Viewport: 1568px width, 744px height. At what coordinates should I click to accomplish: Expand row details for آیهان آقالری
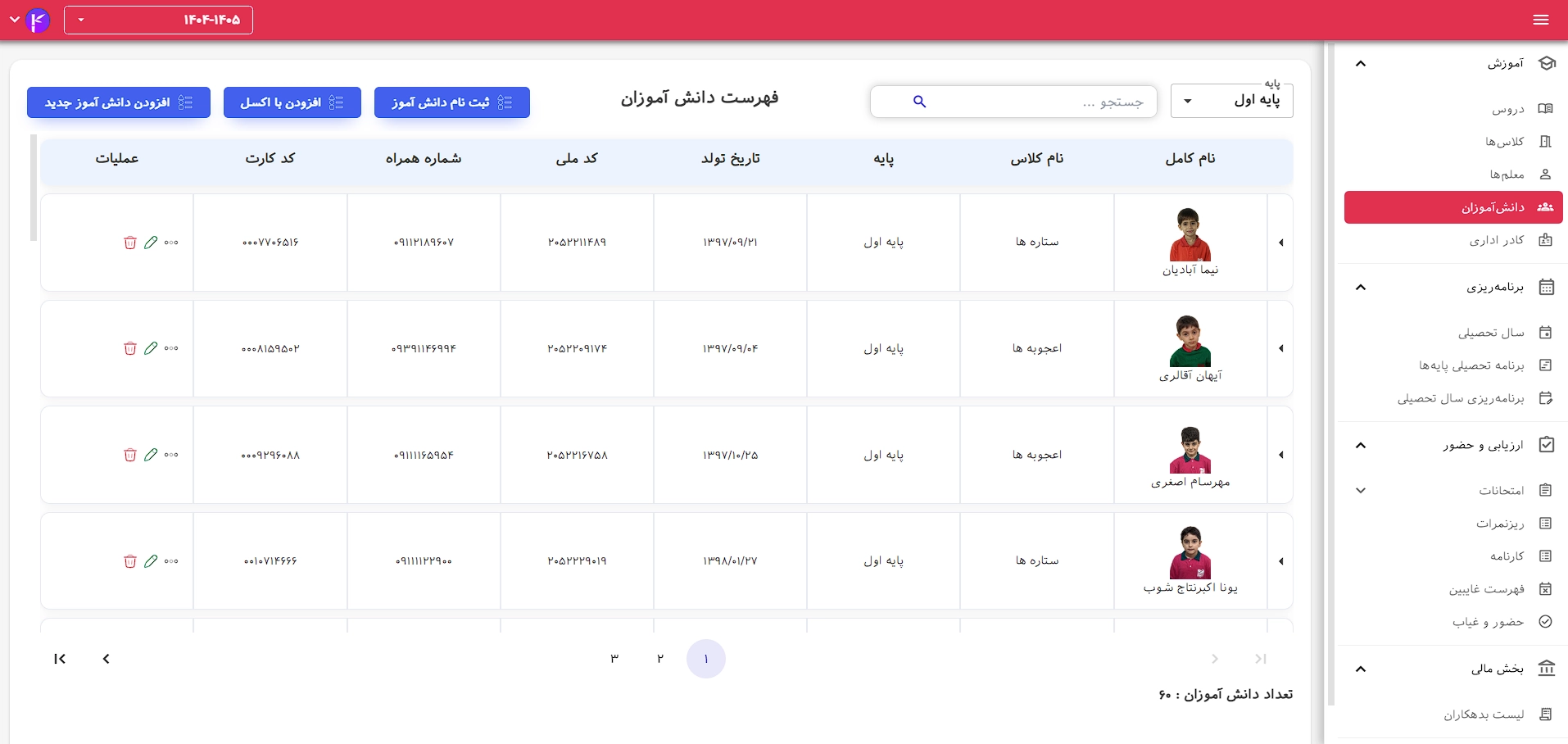1280,348
